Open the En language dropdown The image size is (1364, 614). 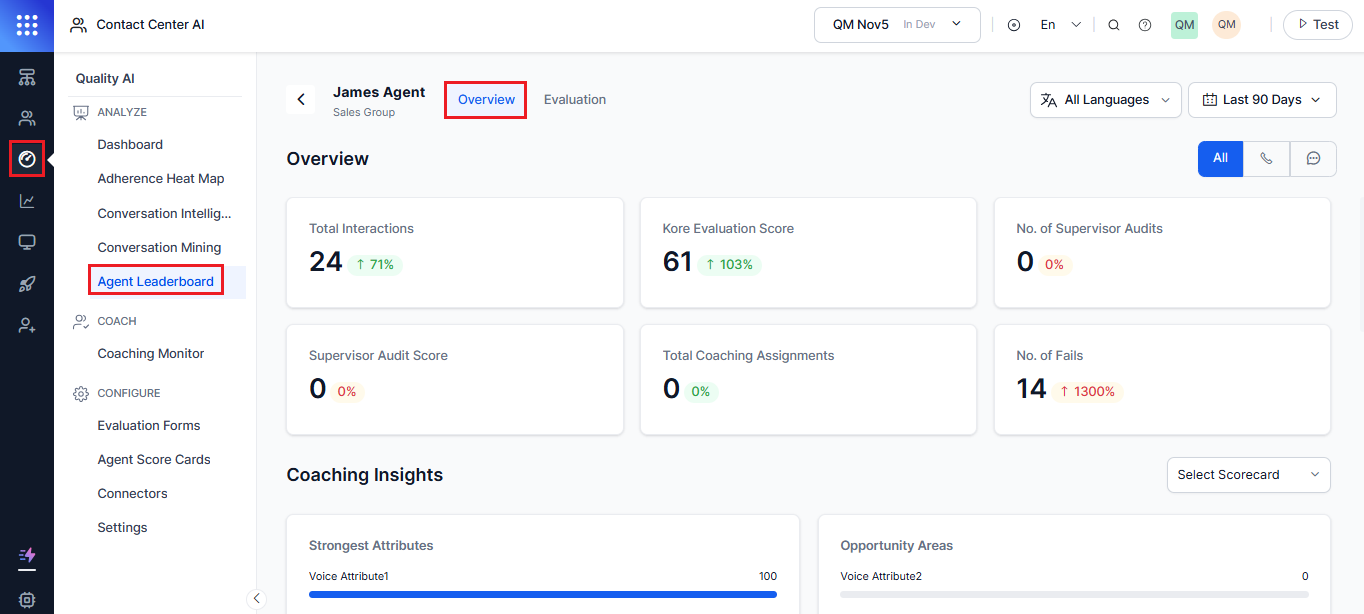[x=1061, y=25]
